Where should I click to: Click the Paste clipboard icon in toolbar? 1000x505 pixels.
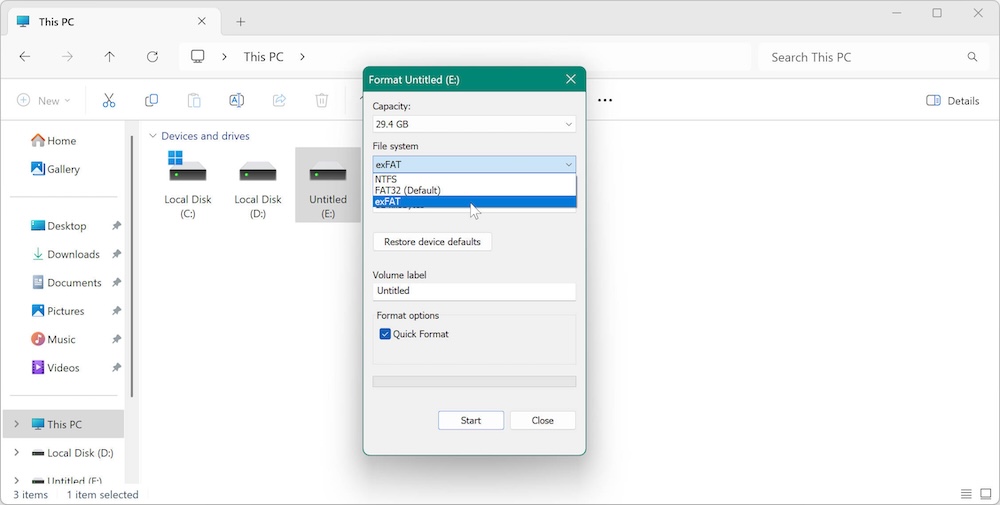[194, 100]
